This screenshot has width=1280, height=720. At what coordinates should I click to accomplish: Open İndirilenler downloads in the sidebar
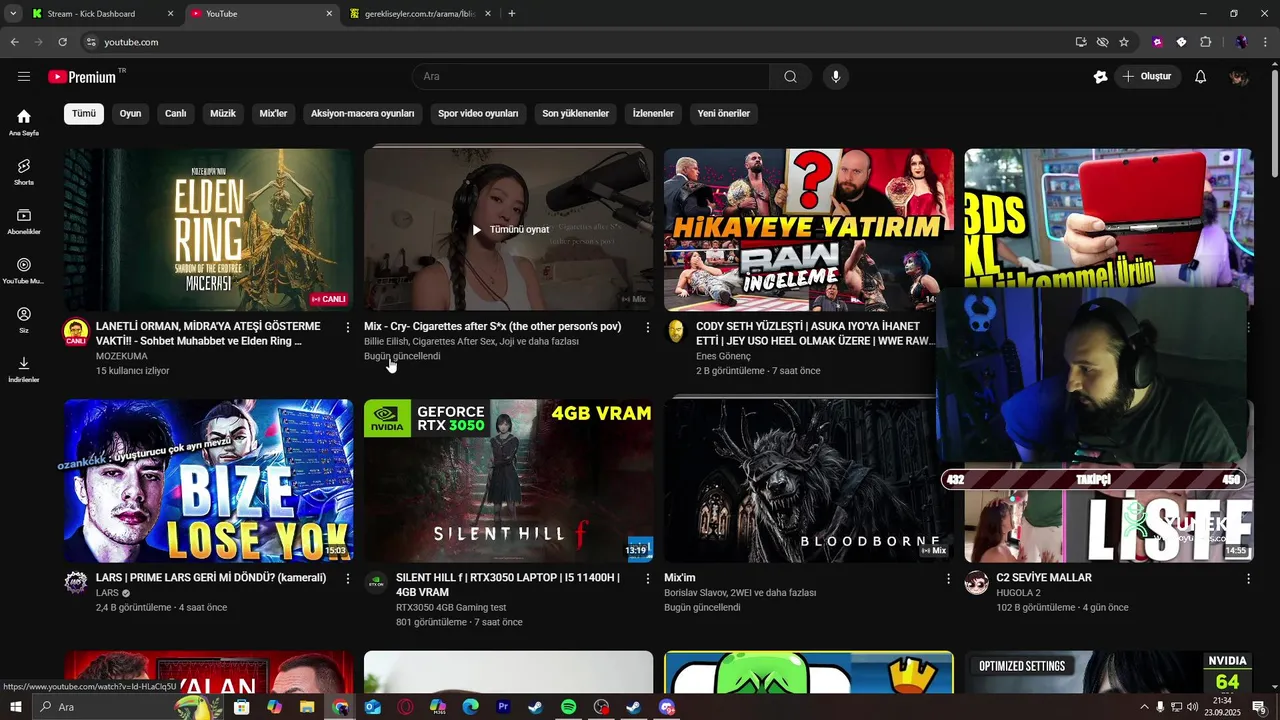click(24, 369)
